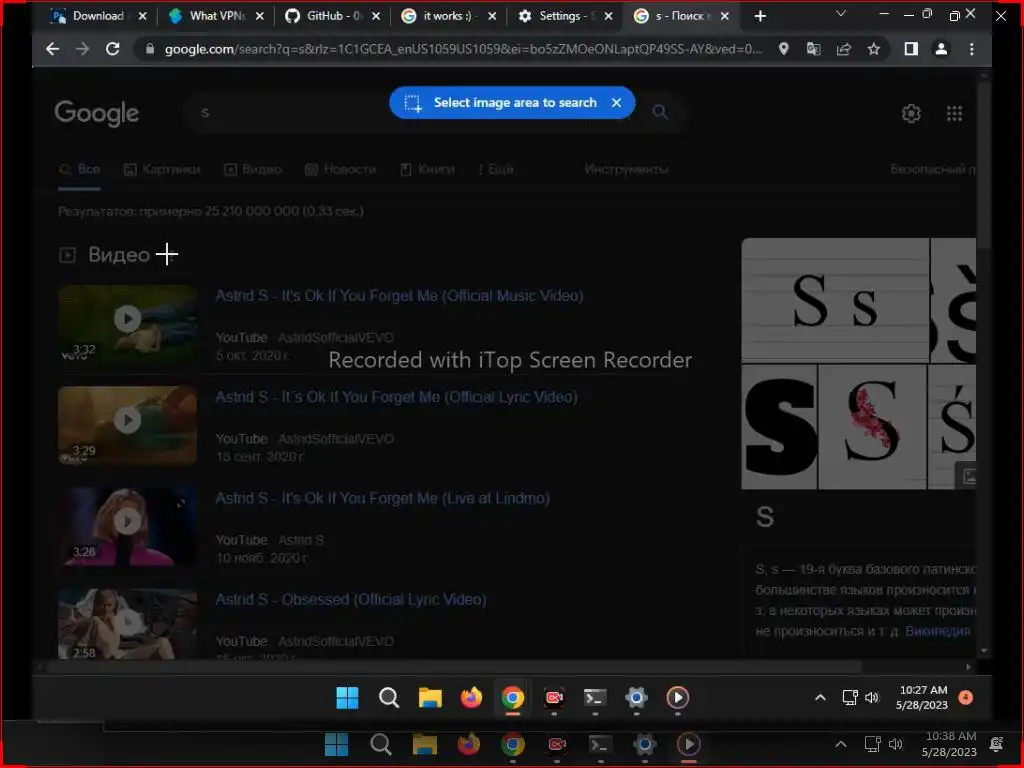This screenshot has height=768, width=1024.
Task: Open the Chrome three-dot menu
Action: (x=972, y=49)
